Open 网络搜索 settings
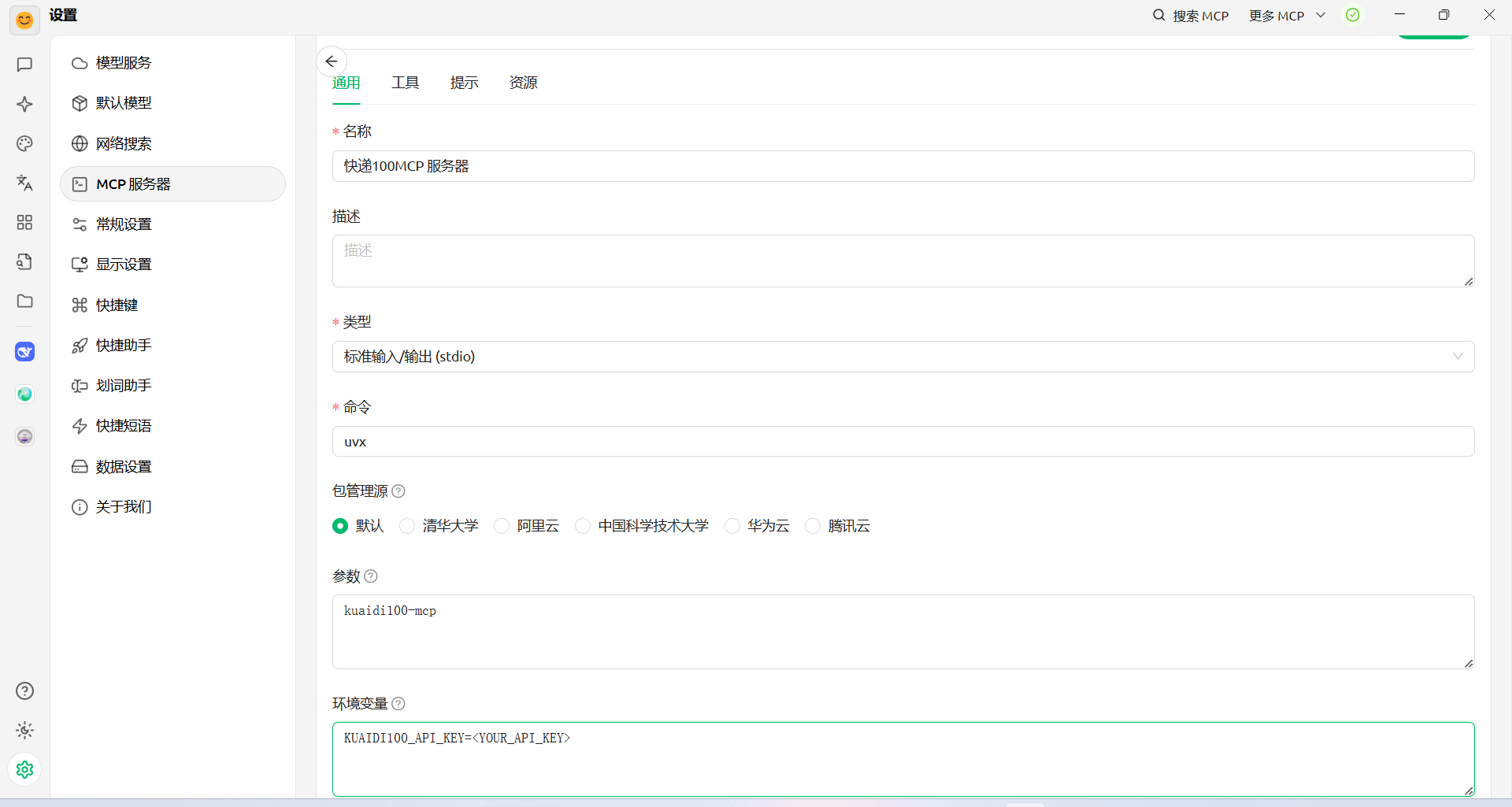1512x807 pixels. 172,143
